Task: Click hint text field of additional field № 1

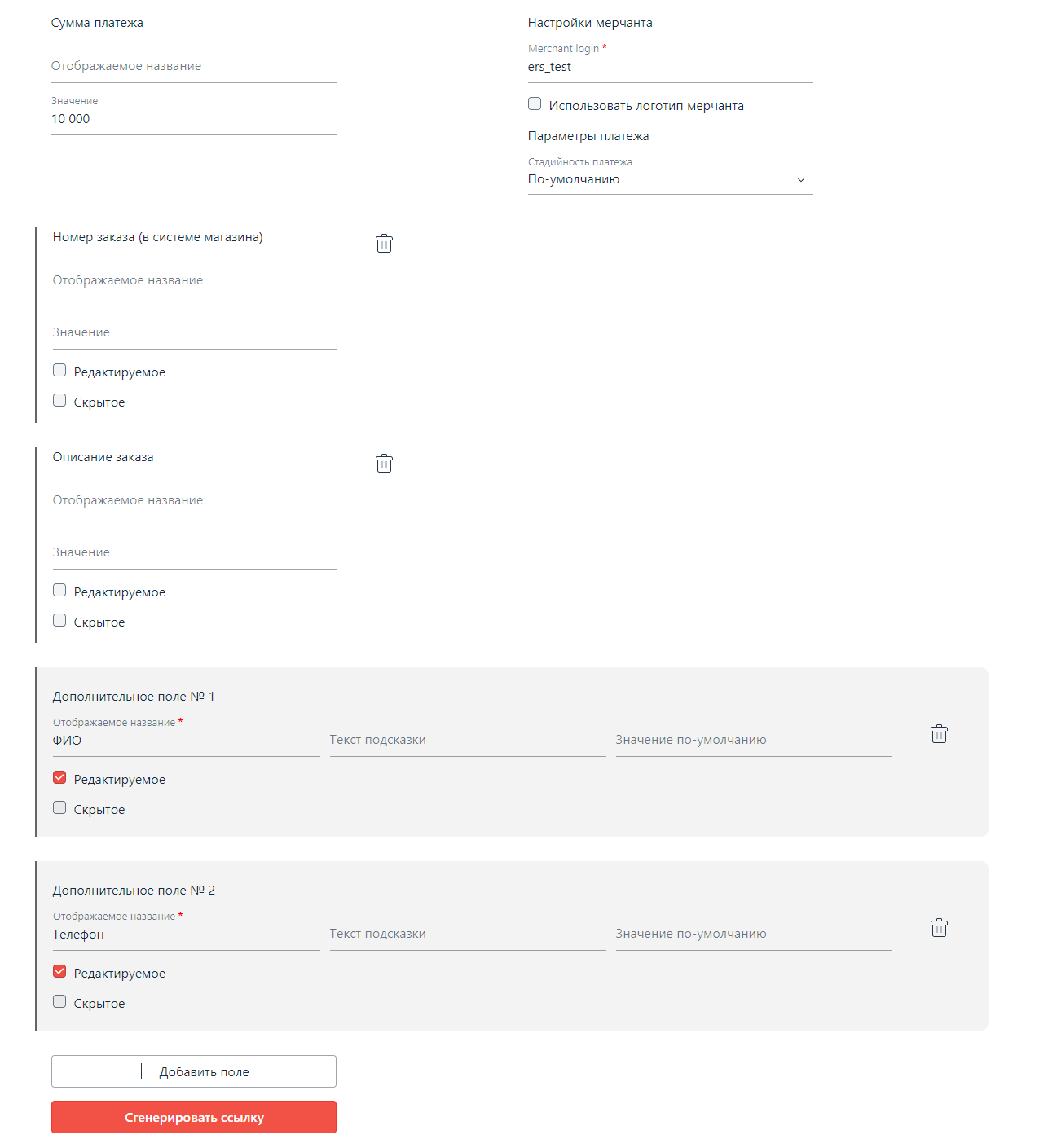Action: [467, 741]
